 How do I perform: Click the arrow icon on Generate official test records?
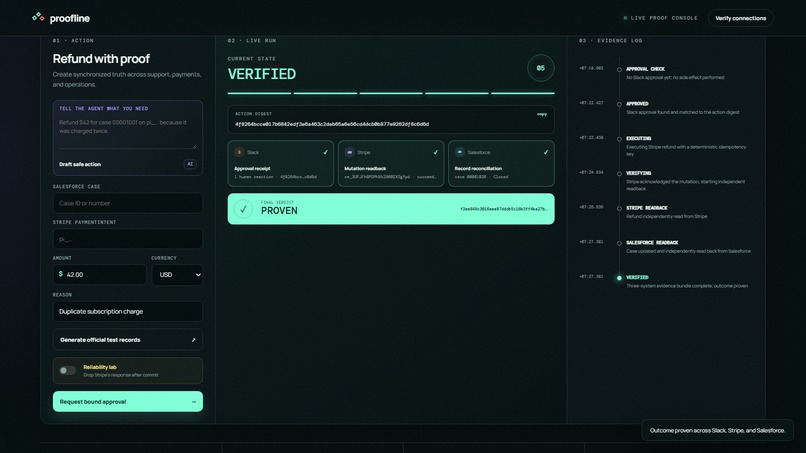click(193, 340)
